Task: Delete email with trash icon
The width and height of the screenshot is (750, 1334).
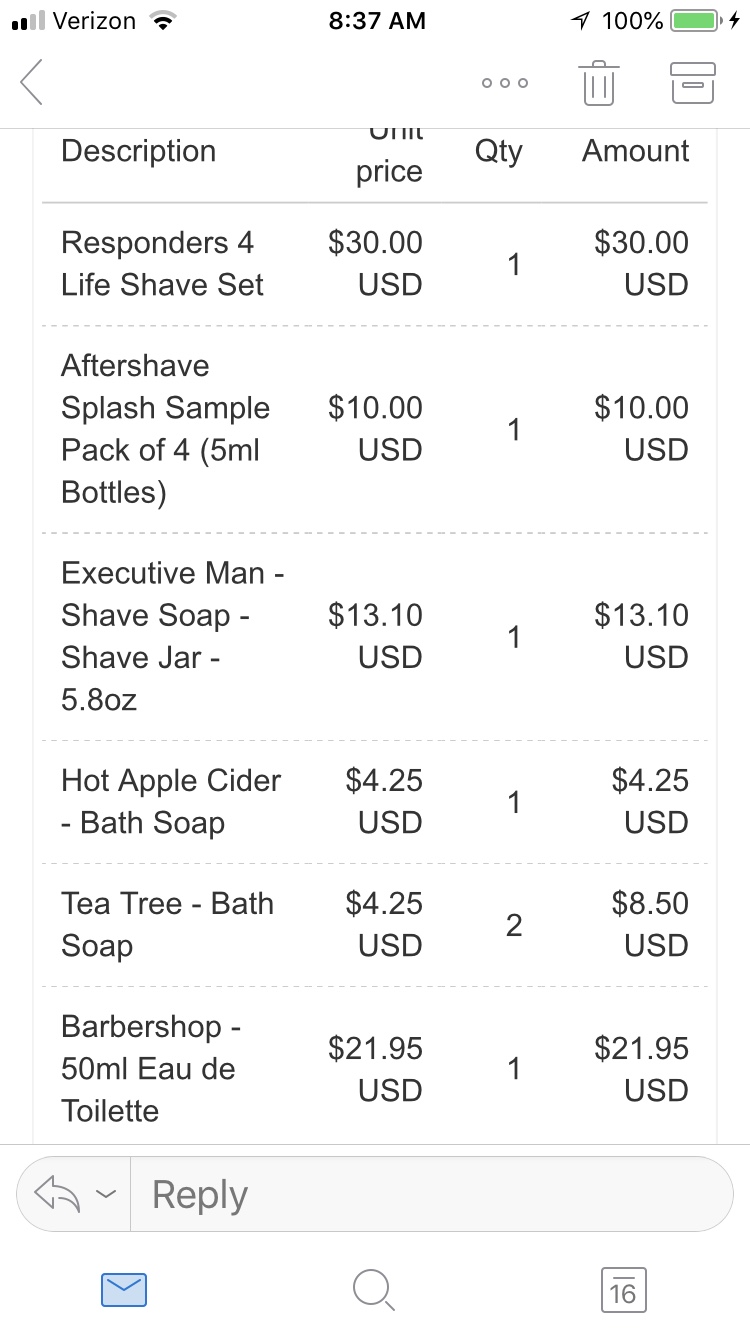Action: pyautogui.click(x=598, y=82)
